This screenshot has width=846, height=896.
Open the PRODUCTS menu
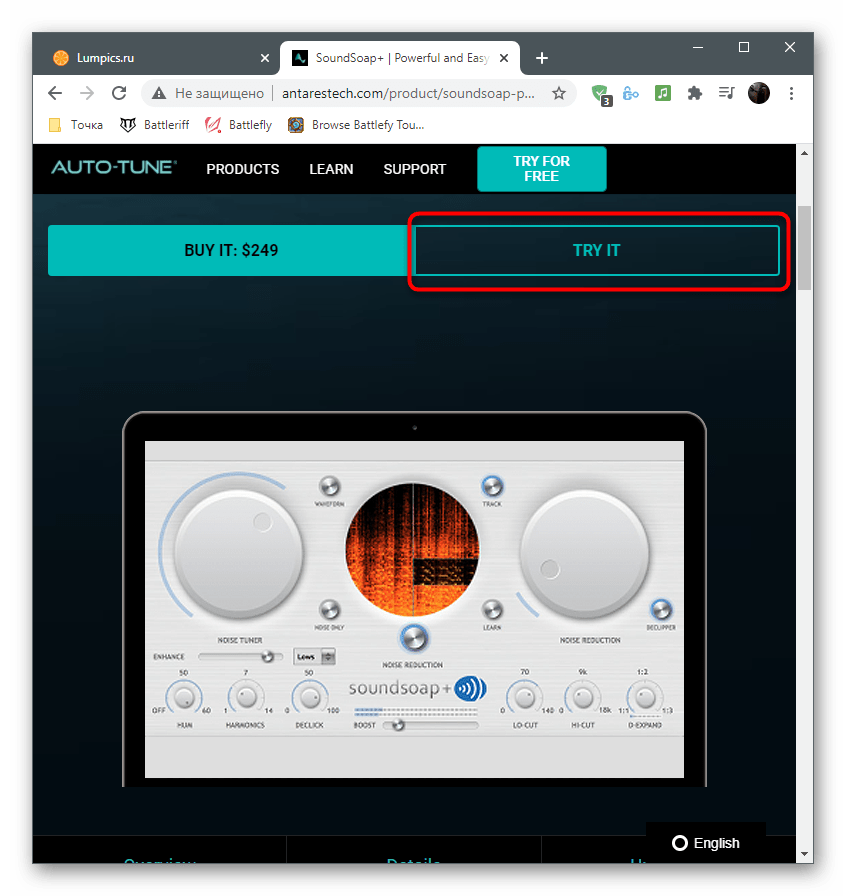click(x=243, y=169)
